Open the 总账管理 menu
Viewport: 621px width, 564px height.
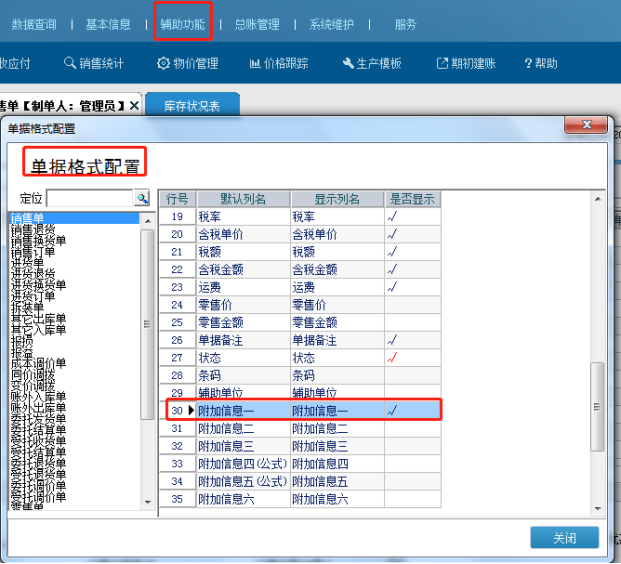click(x=257, y=25)
